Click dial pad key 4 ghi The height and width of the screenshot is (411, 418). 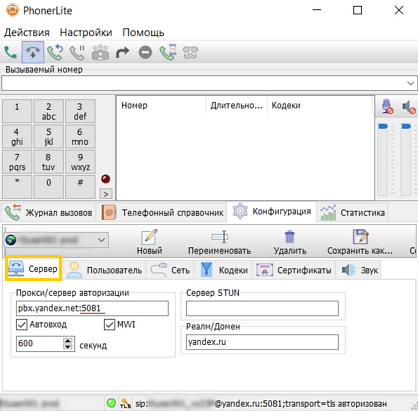point(17,137)
